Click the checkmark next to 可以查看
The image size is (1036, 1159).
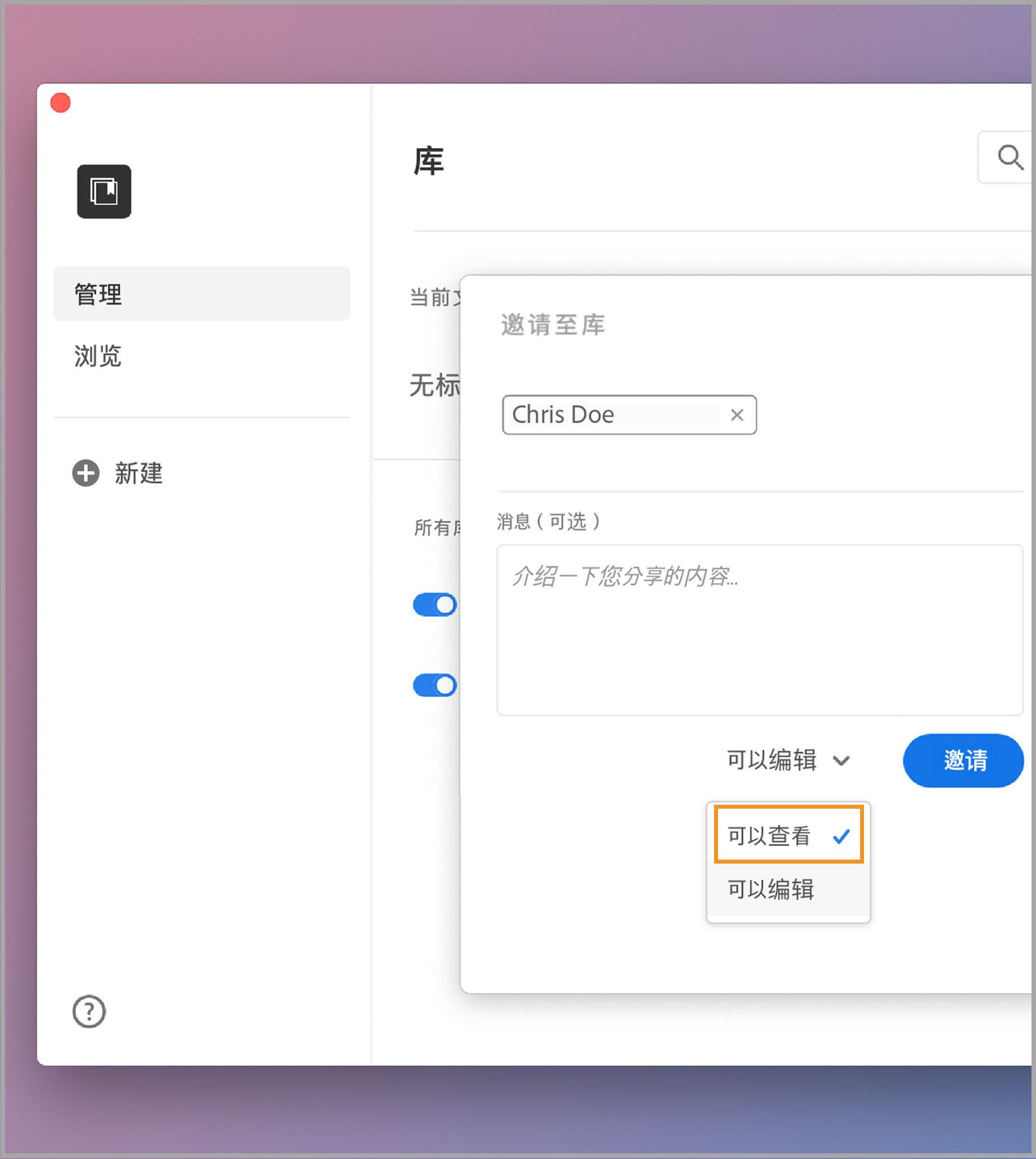pyautogui.click(x=841, y=836)
